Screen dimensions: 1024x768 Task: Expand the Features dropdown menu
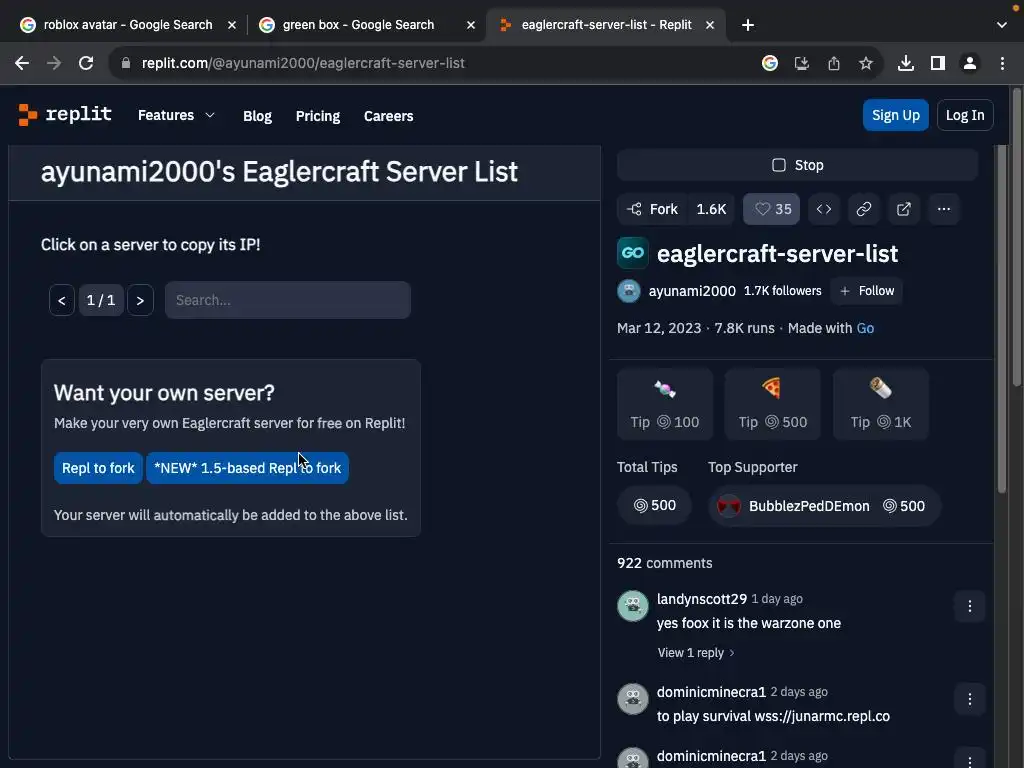coord(176,116)
